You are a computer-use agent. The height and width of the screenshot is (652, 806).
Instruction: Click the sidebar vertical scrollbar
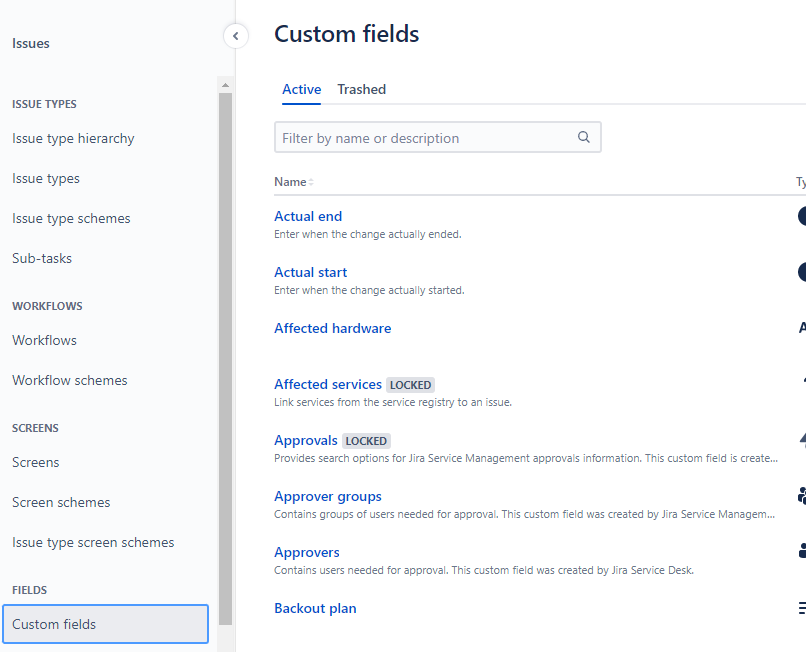(x=225, y=350)
